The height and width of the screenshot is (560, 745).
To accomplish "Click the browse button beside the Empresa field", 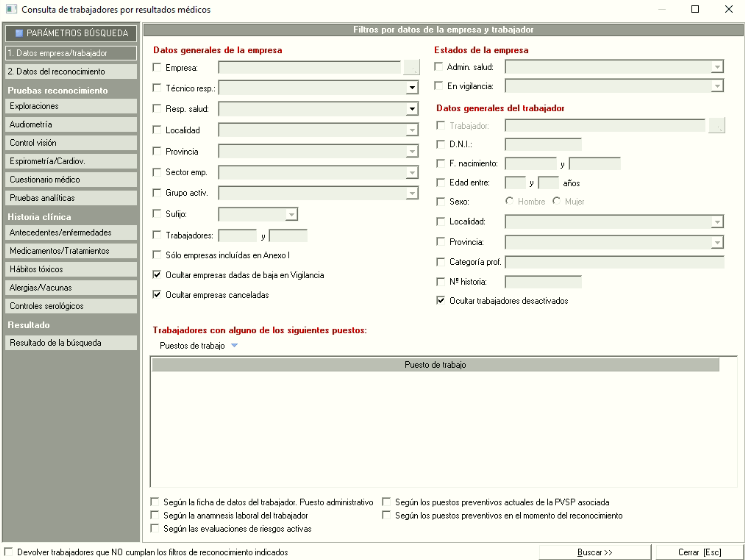I will click(410, 68).
